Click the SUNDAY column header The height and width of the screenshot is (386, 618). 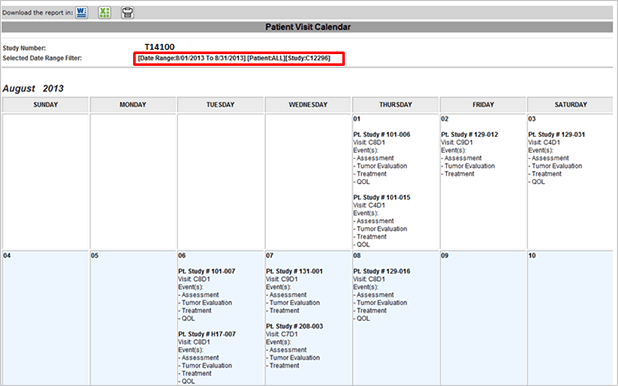(x=45, y=105)
